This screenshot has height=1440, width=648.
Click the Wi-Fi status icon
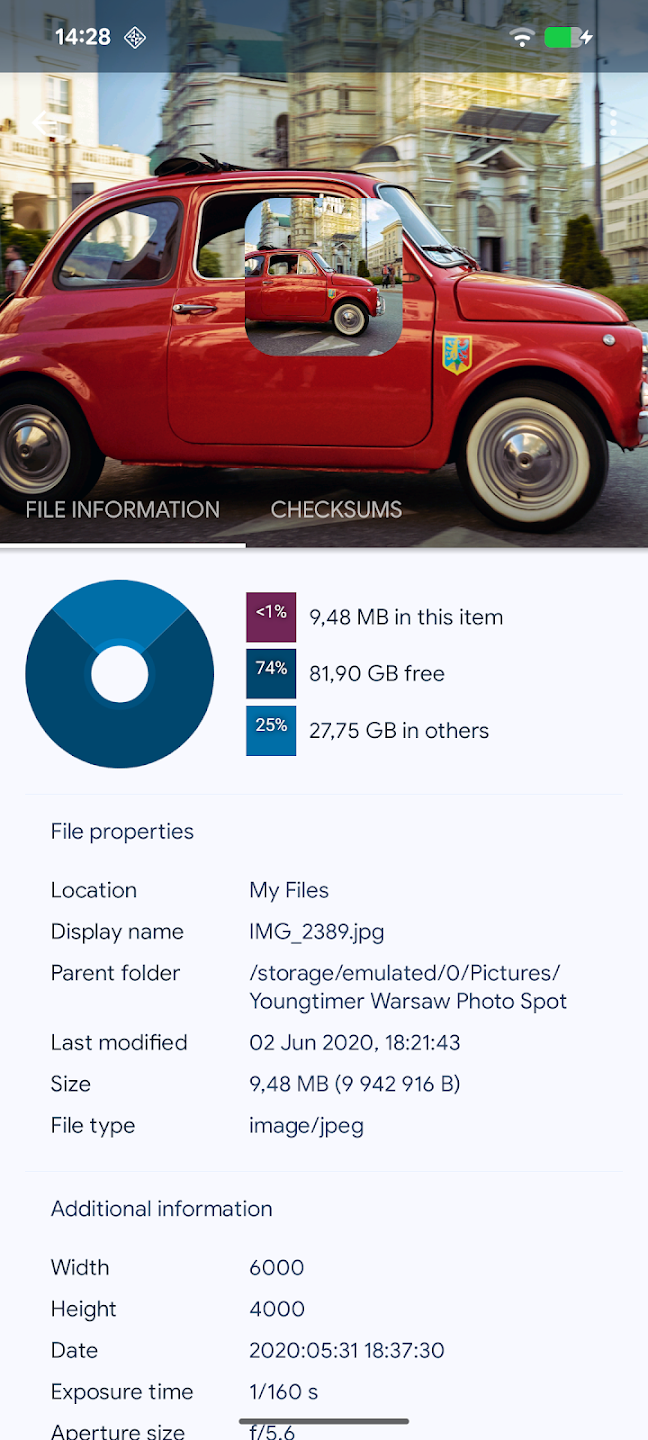coord(521,37)
